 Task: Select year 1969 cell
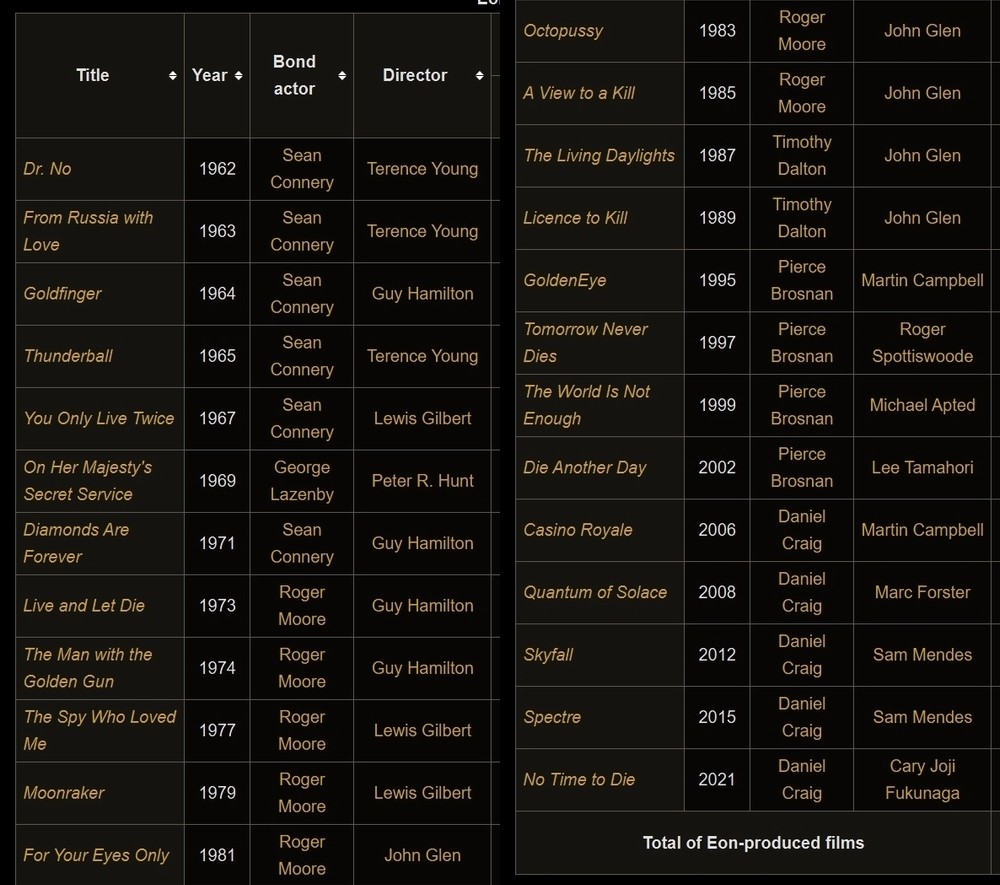point(217,481)
